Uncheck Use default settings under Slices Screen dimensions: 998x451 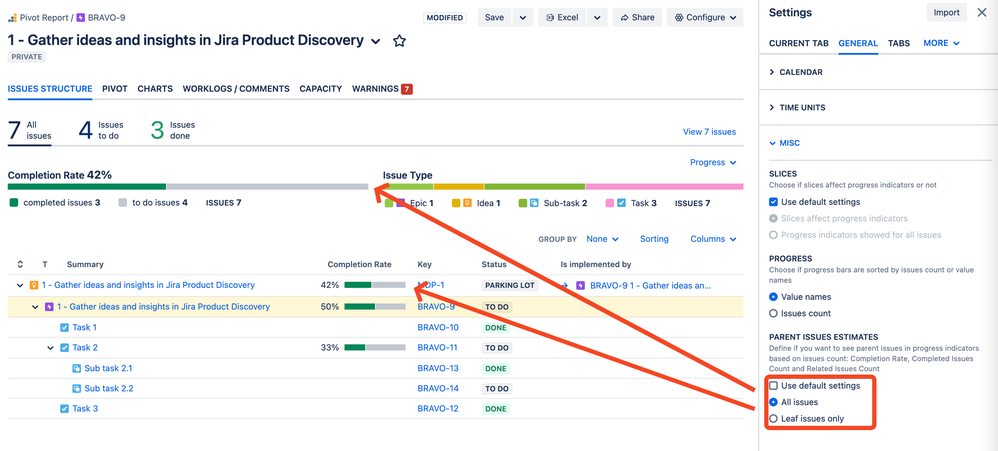tap(773, 202)
